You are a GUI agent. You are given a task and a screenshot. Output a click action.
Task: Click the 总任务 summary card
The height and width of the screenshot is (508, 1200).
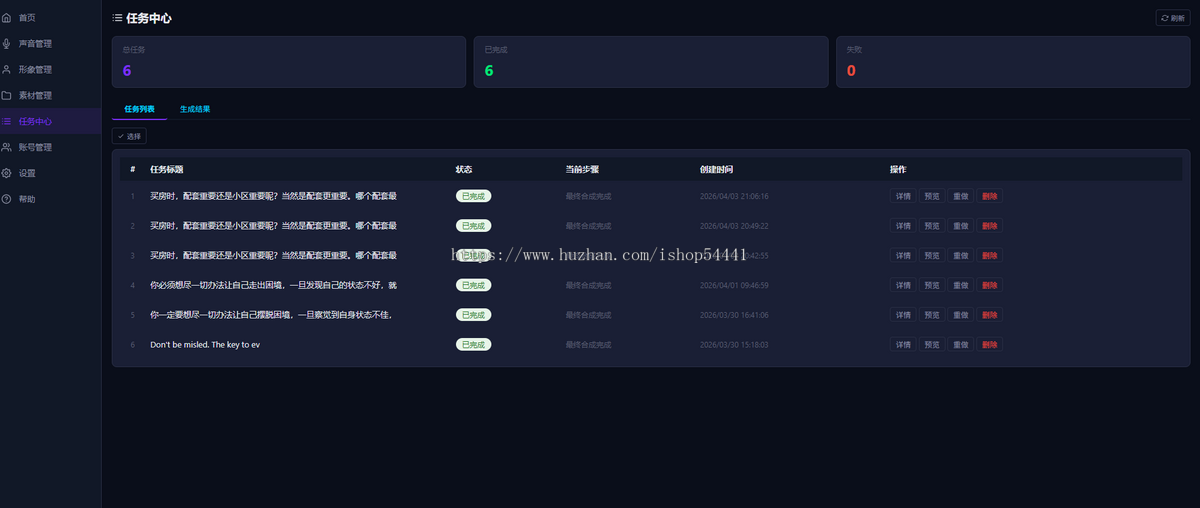click(x=289, y=62)
